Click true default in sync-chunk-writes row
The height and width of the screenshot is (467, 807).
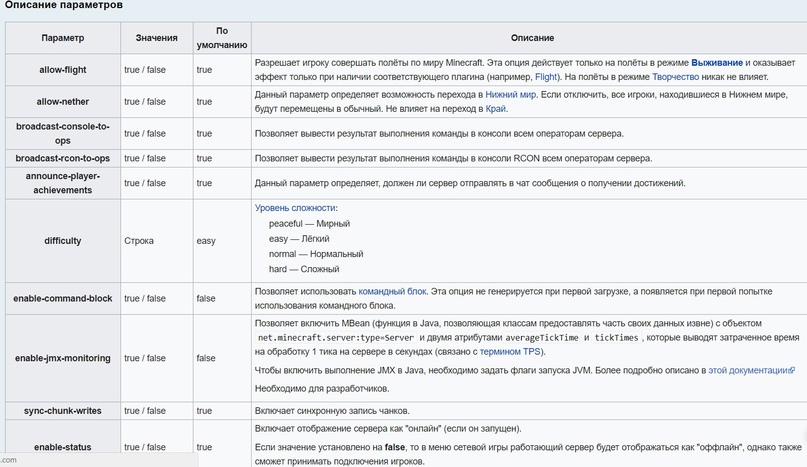[x=204, y=411]
